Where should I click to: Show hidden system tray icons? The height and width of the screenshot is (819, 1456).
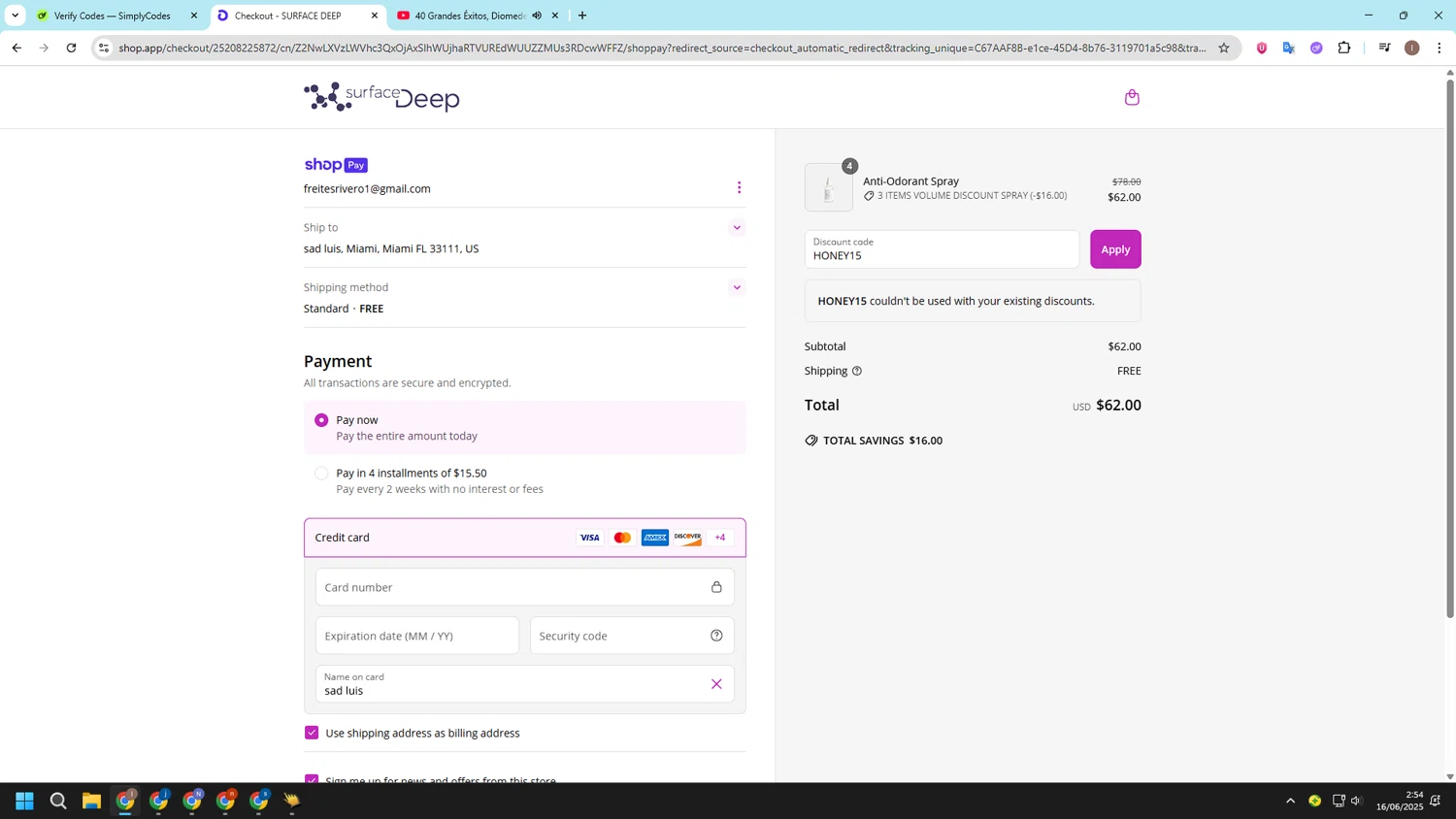coord(1290,801)
